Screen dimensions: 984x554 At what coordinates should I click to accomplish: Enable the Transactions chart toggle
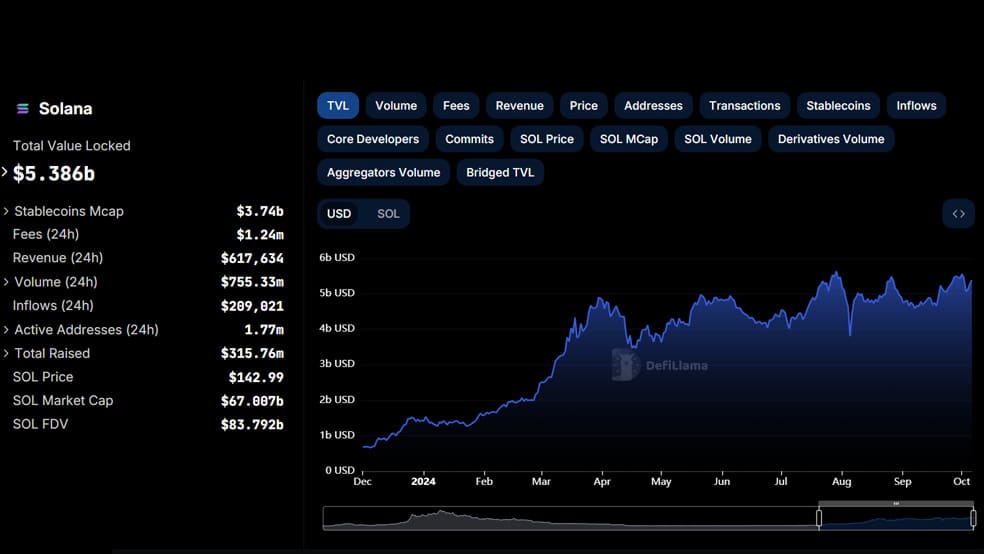[x=745, y=105]
